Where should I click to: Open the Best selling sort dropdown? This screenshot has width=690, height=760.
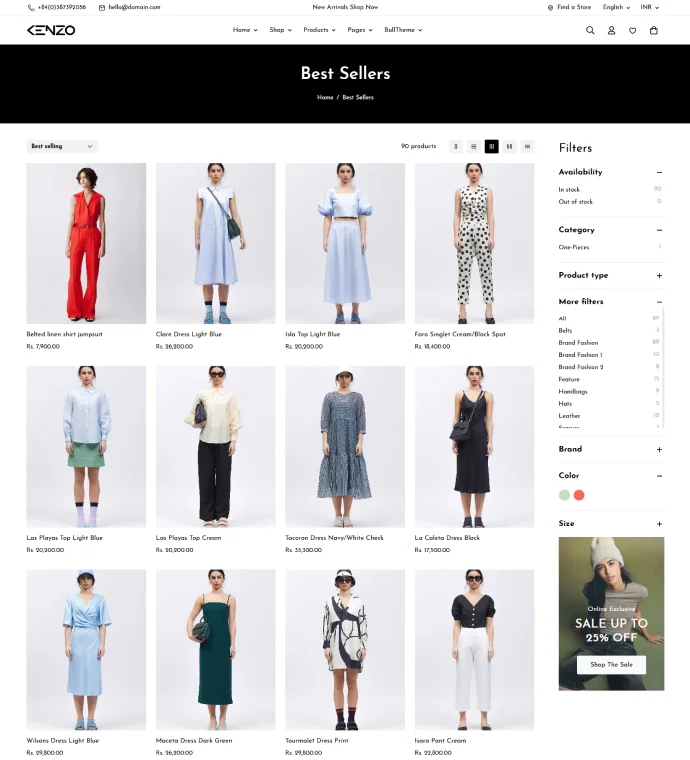[x=62, y=146]
